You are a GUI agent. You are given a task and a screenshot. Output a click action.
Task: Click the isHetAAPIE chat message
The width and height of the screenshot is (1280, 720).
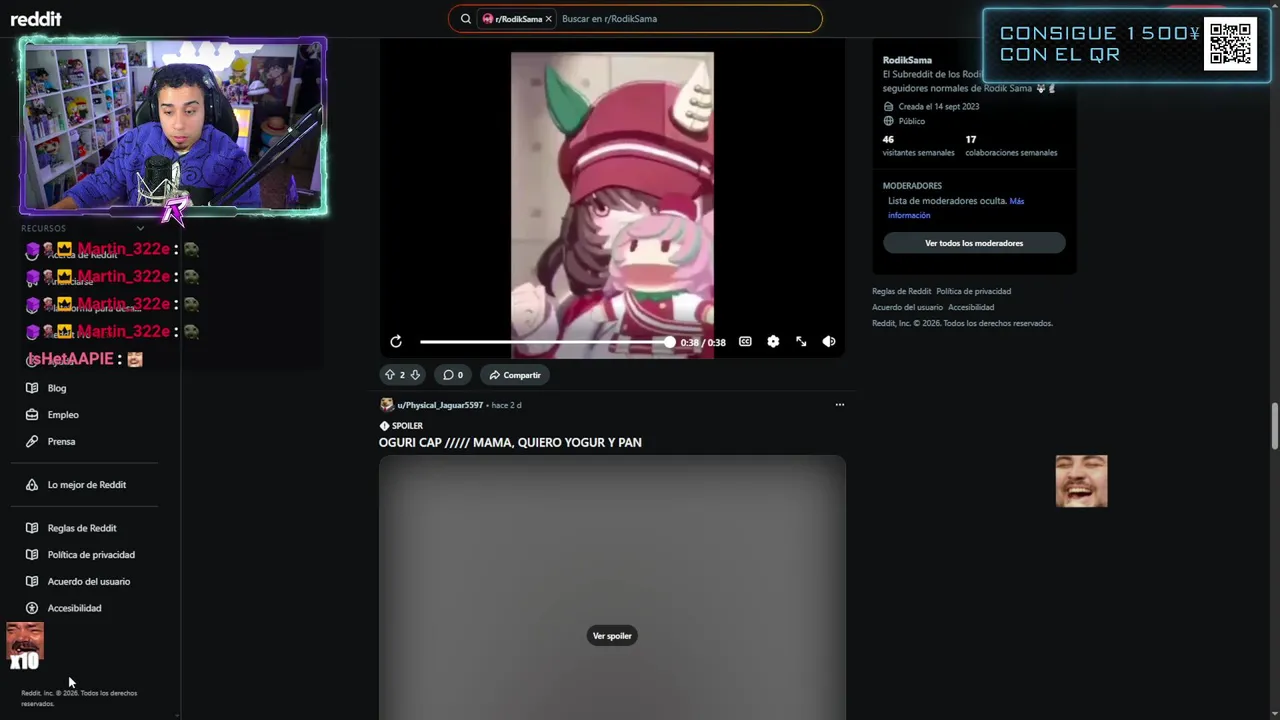(85, 359)
